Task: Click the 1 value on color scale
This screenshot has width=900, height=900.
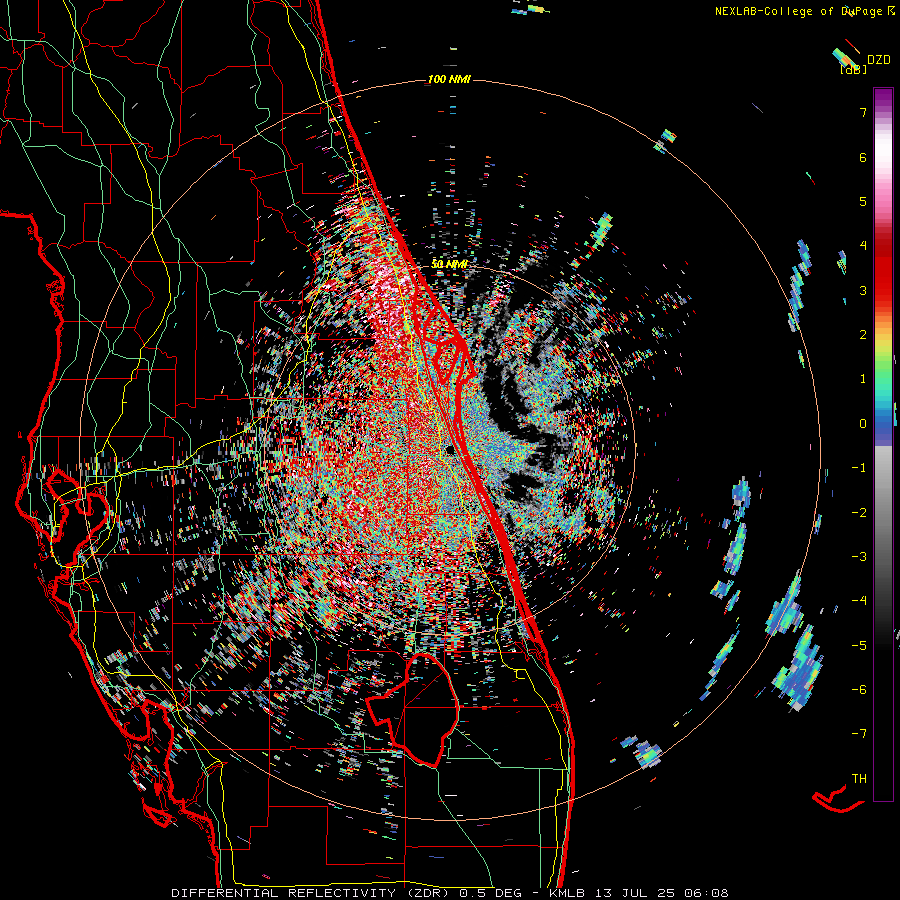Action: (863, 379)
